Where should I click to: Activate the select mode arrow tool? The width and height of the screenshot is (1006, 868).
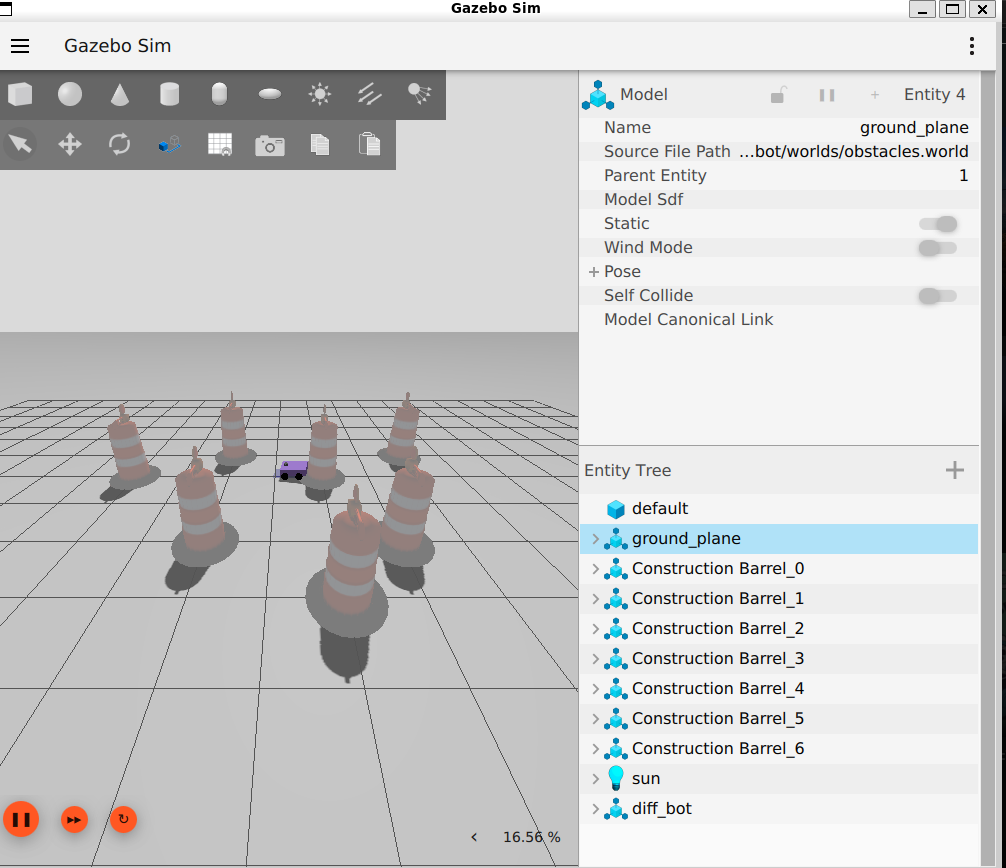tap(20, 144)
